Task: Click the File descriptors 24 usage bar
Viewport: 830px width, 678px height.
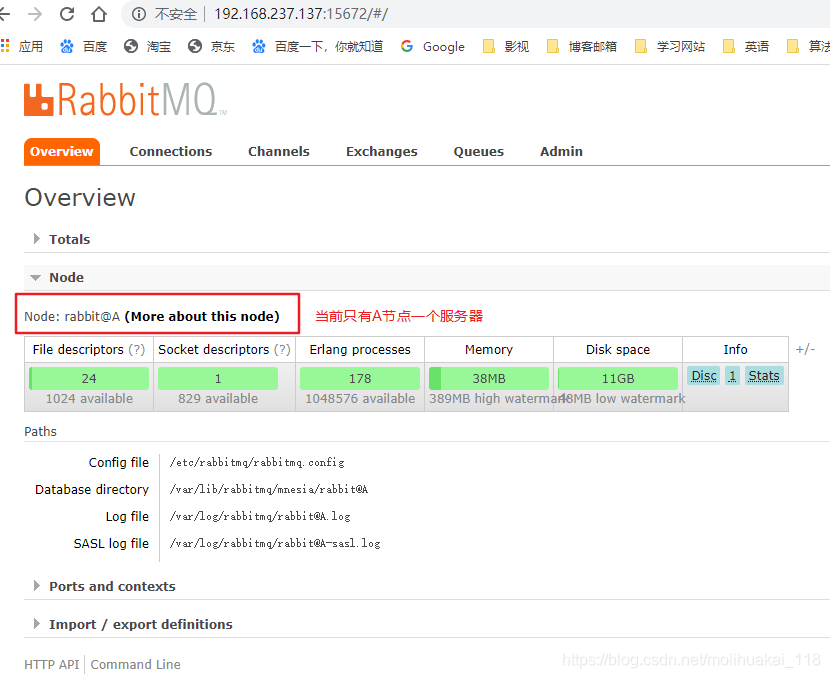Action: click(x=89, y=378)
